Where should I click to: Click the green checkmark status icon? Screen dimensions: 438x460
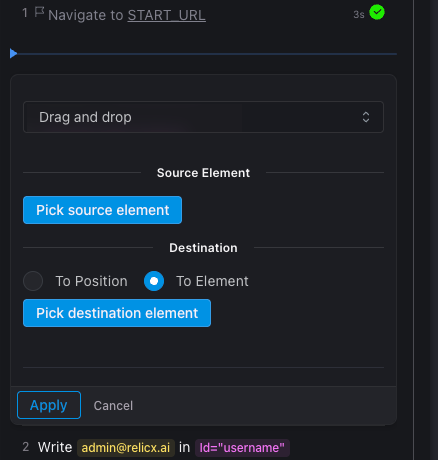point(377,12)
